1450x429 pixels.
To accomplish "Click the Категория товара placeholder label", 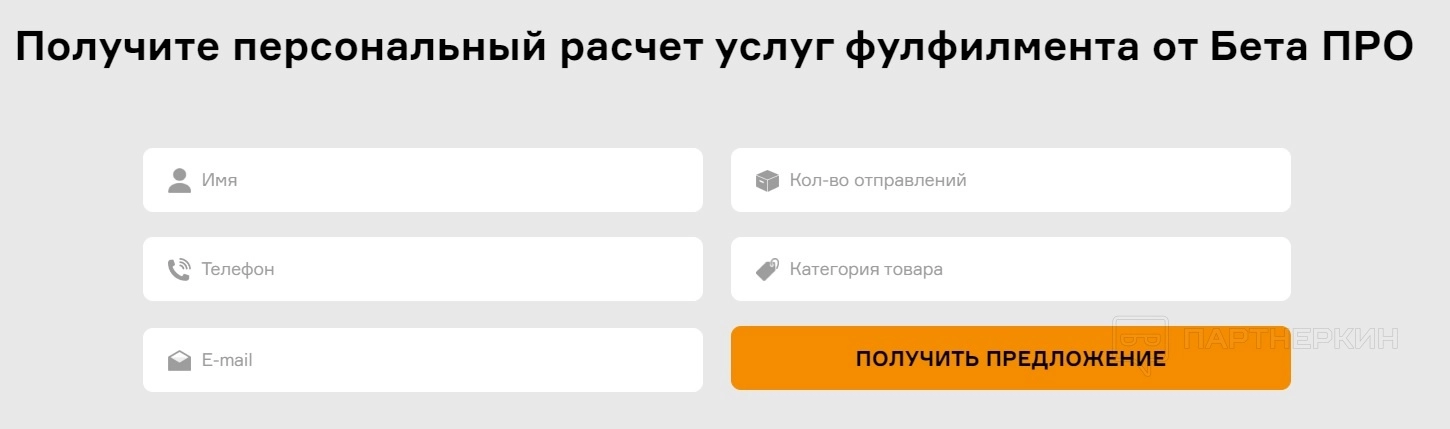I will (866, 269).
